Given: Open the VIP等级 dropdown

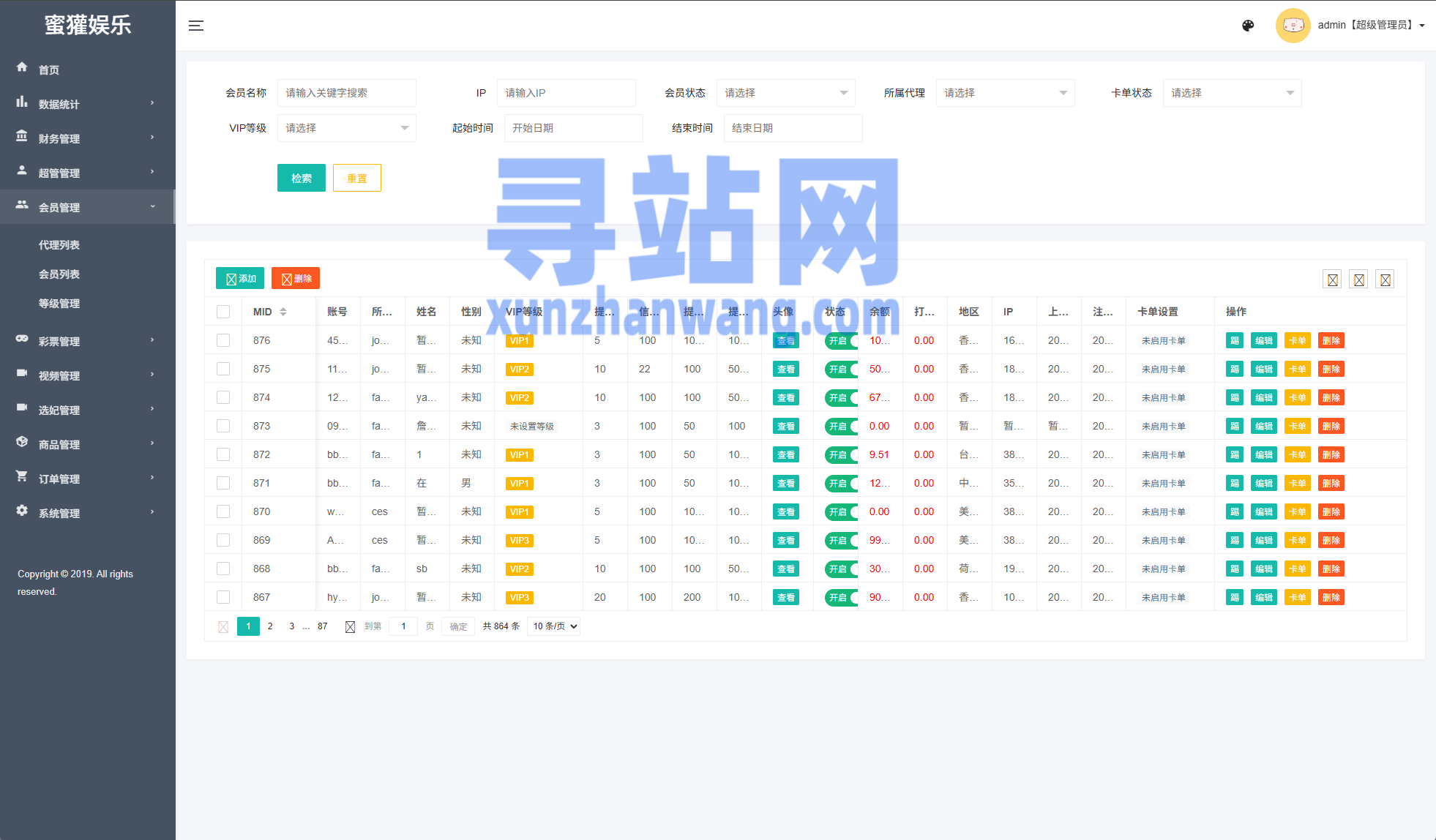Looking at the screenshot, I should 346,128.
